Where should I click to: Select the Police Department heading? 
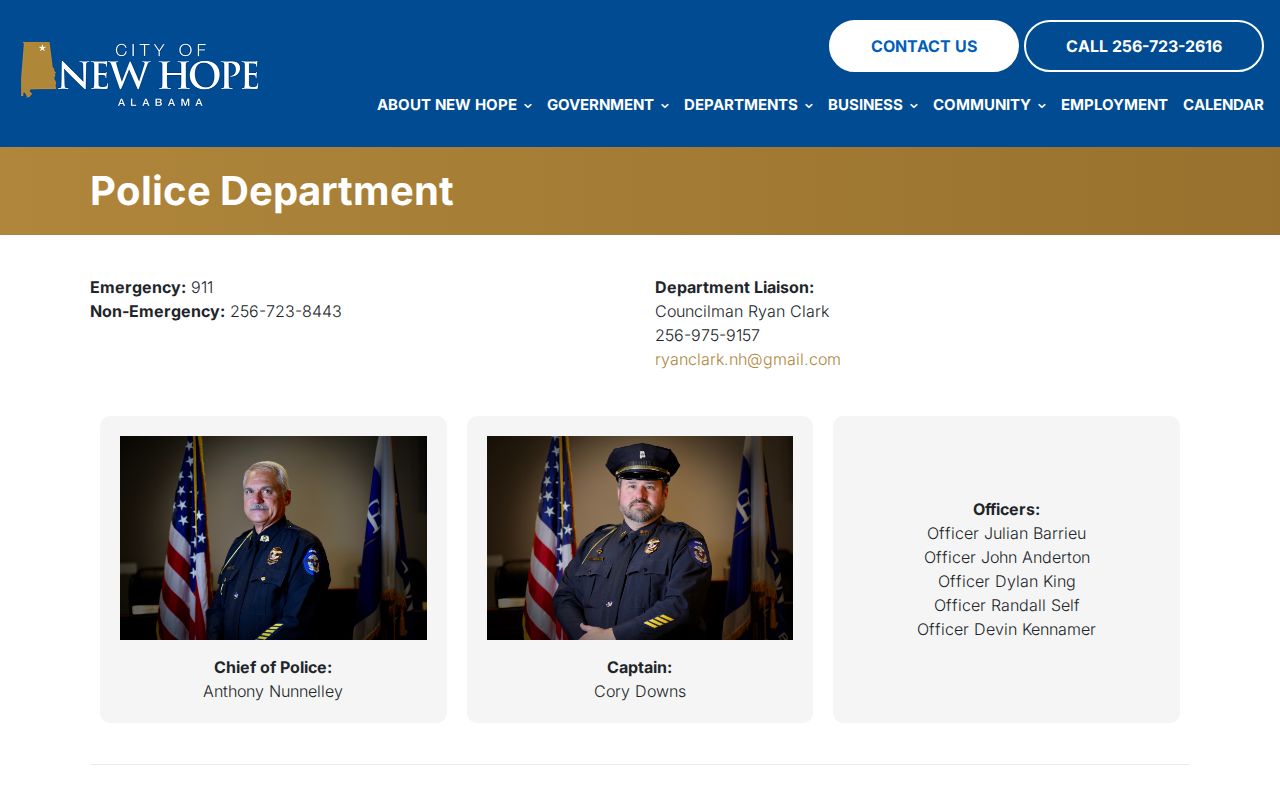point(272,191)
